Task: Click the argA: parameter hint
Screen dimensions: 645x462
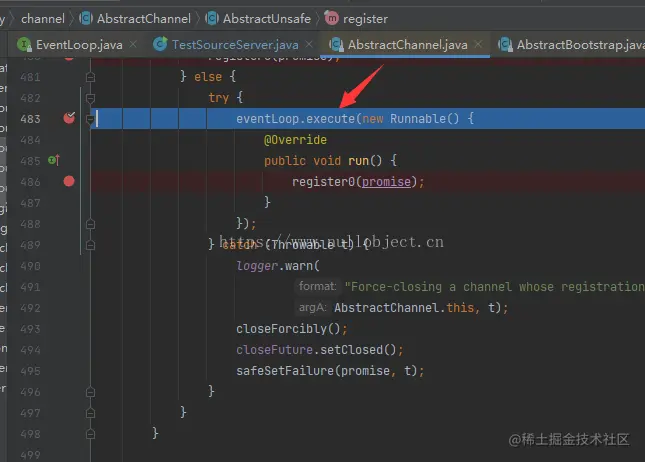Action: point(313,307)
